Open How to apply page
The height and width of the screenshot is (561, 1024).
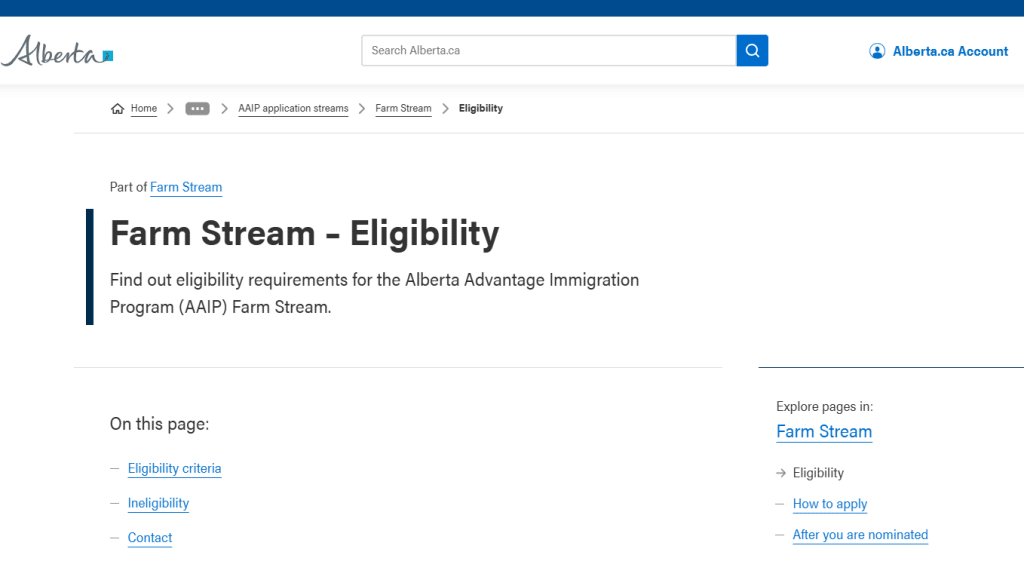pos(830,504)
